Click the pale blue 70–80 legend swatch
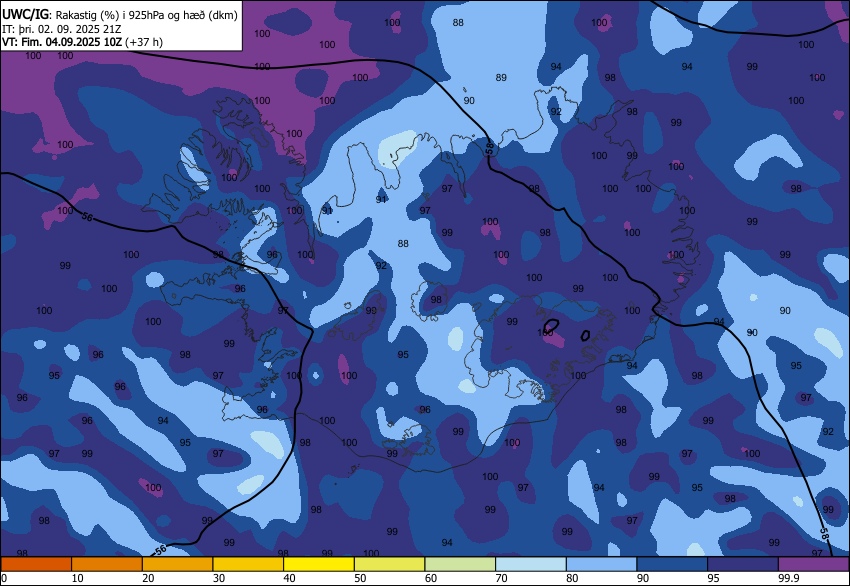Viewport: 850px width, 586px height. pos(531,564)
